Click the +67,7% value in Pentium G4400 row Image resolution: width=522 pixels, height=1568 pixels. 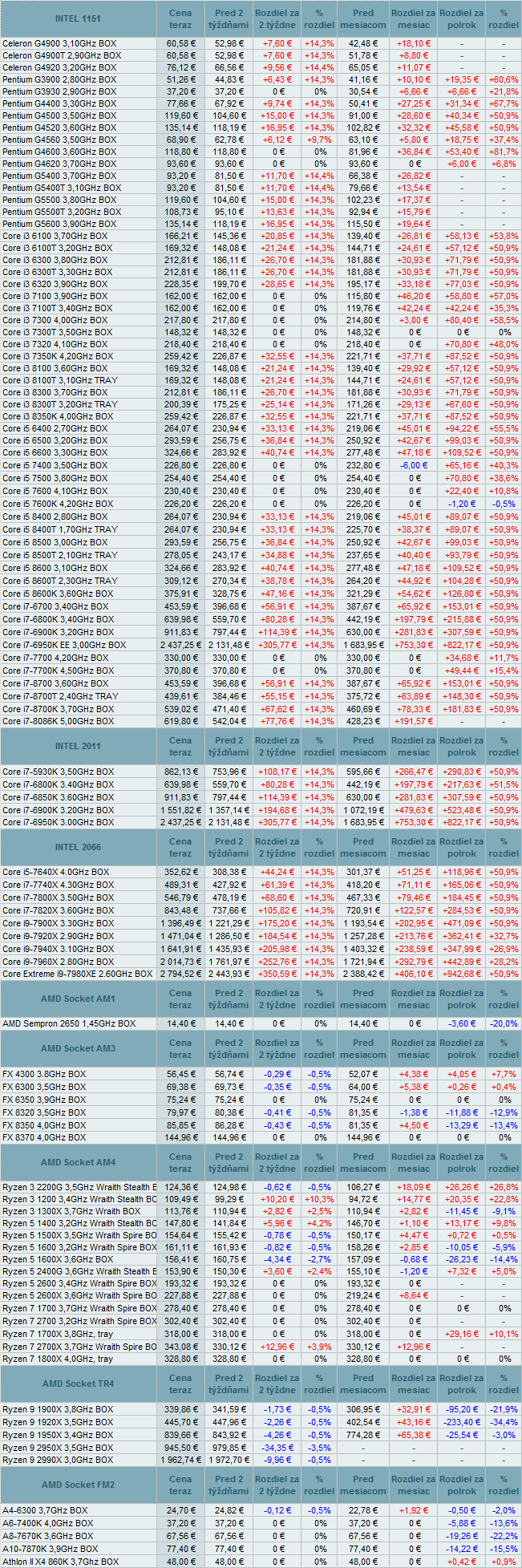point(504,103)
